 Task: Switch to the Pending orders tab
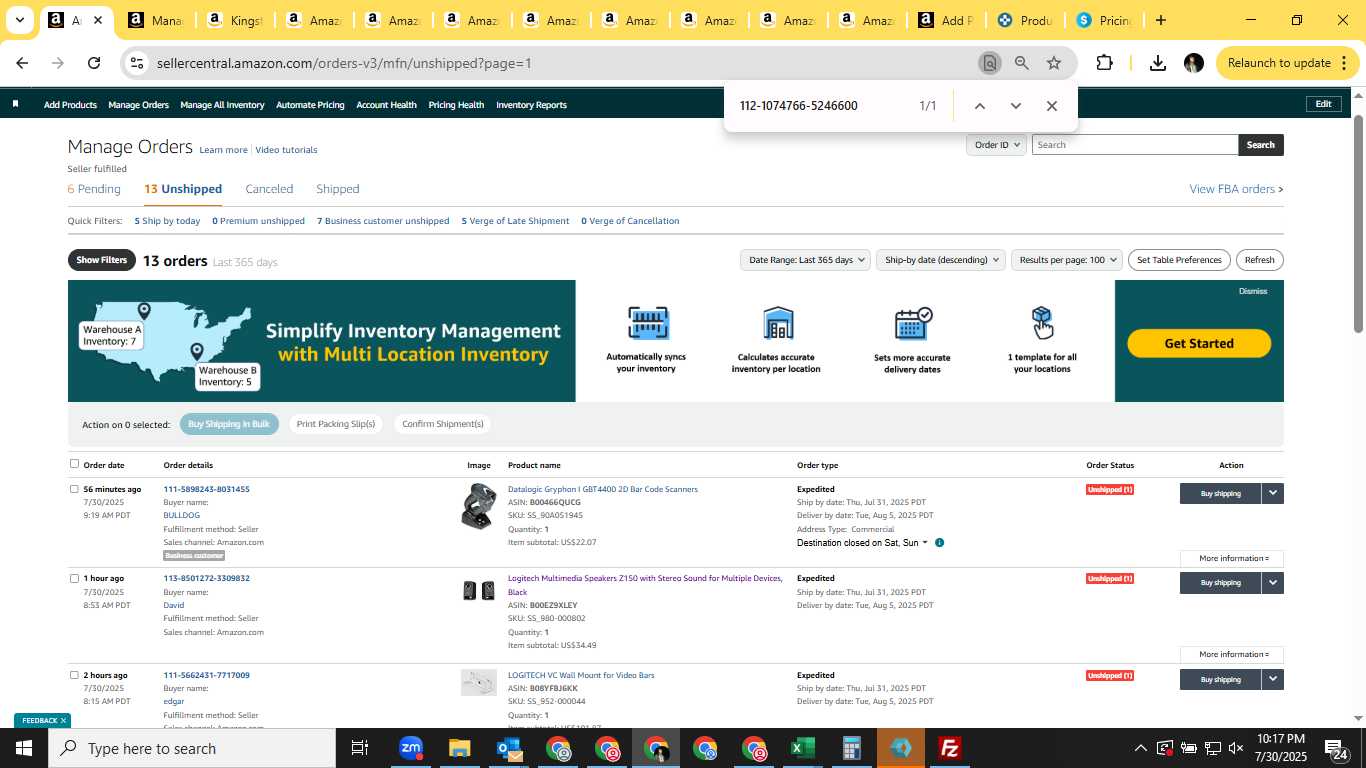(94, 189)
